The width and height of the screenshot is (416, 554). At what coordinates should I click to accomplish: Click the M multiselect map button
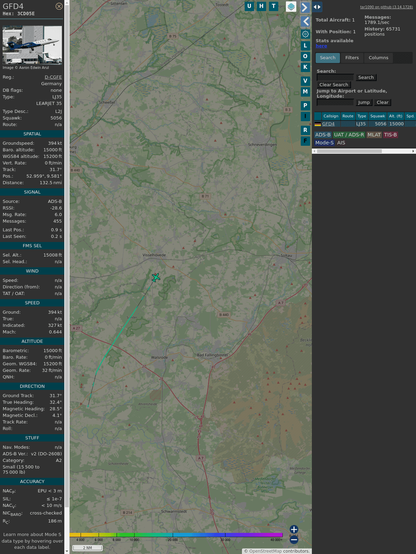pos(305,92)
